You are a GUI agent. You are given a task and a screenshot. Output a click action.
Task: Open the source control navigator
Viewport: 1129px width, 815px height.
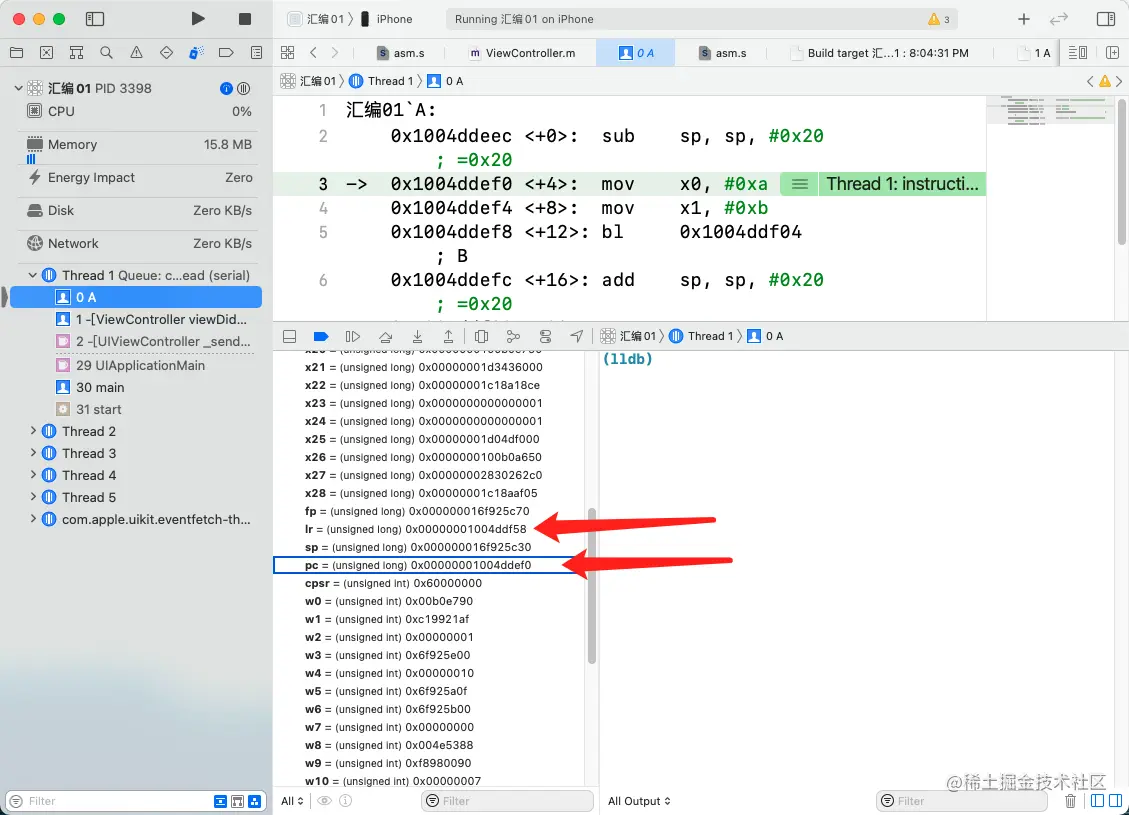click(x=47, y=53)
